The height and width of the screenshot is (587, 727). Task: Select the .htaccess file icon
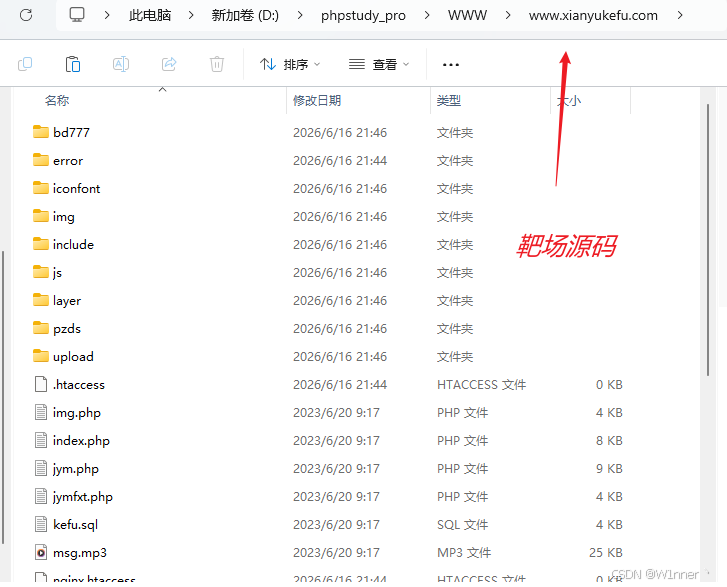(x=41, y=384)
